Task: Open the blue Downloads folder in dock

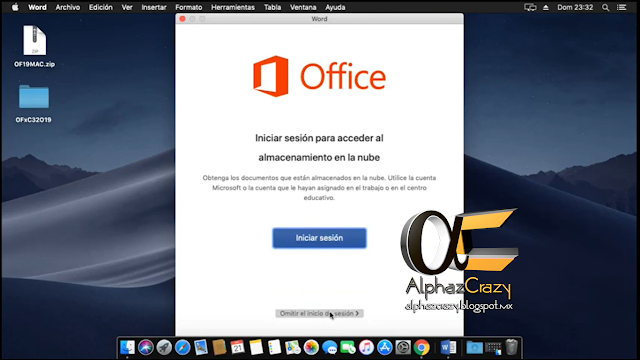Action: (x=474, y=347)
